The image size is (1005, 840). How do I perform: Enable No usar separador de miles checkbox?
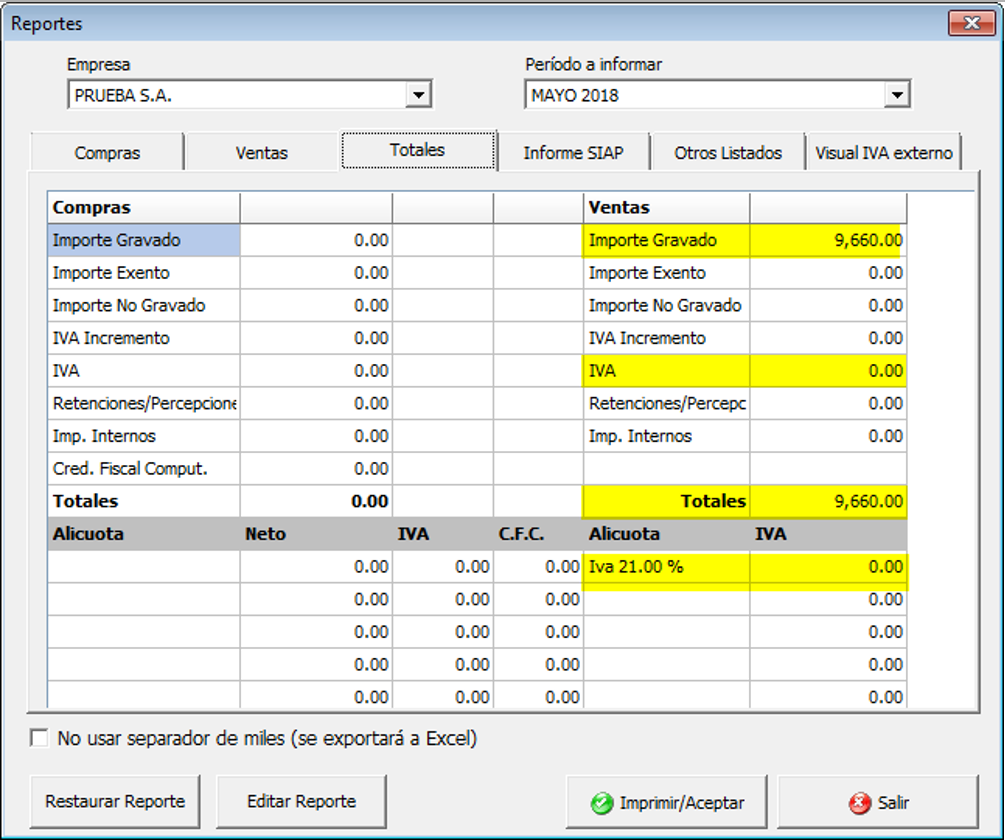40,739
